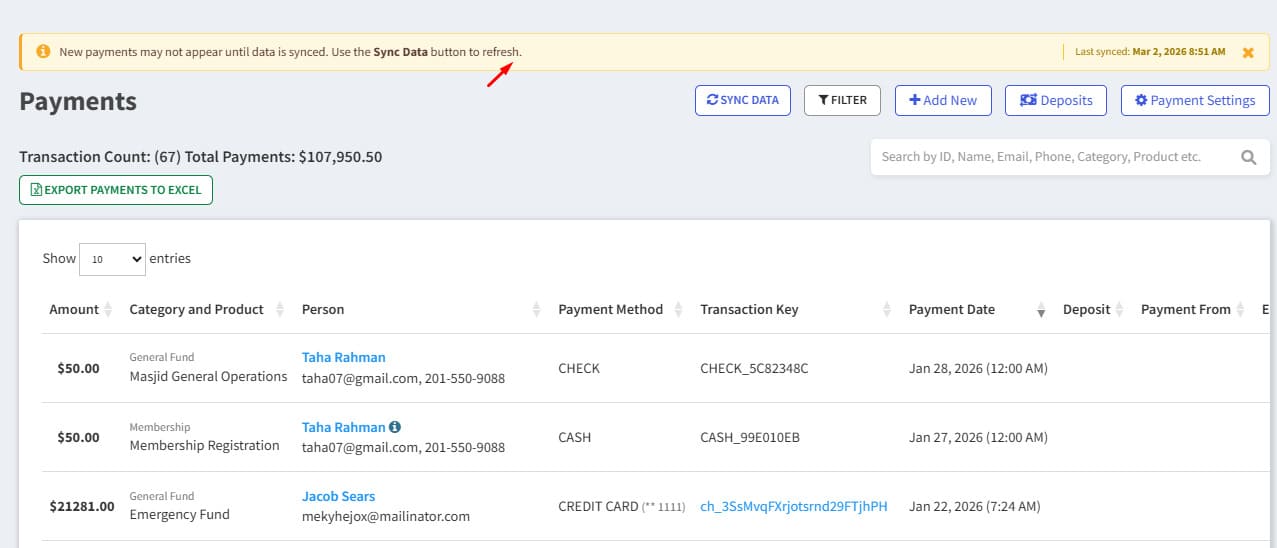This screenshot has height=548, width=1277.
Task: Click the Jan 28, 2026 payment date
Action: pyautogui.click(x=978, y=368)
